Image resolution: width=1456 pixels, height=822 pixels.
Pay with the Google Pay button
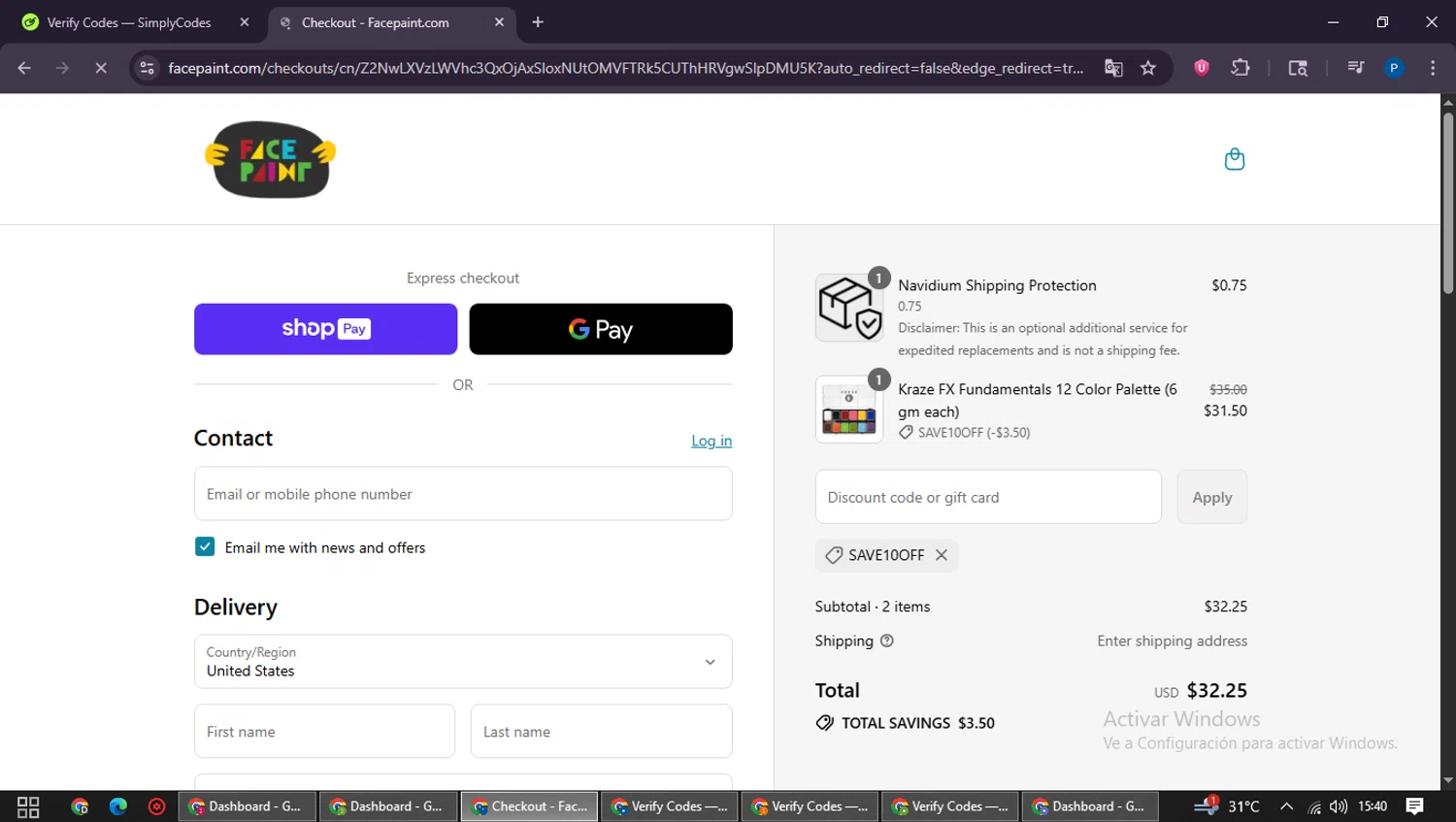coord(601,329)
